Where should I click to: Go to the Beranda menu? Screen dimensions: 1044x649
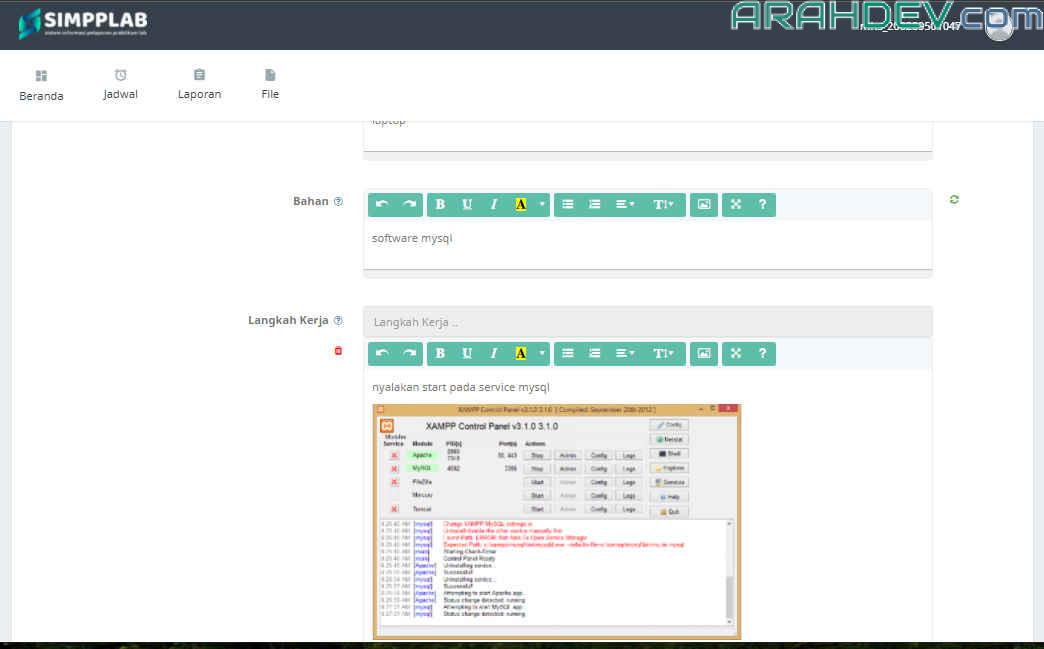point(41,85)
